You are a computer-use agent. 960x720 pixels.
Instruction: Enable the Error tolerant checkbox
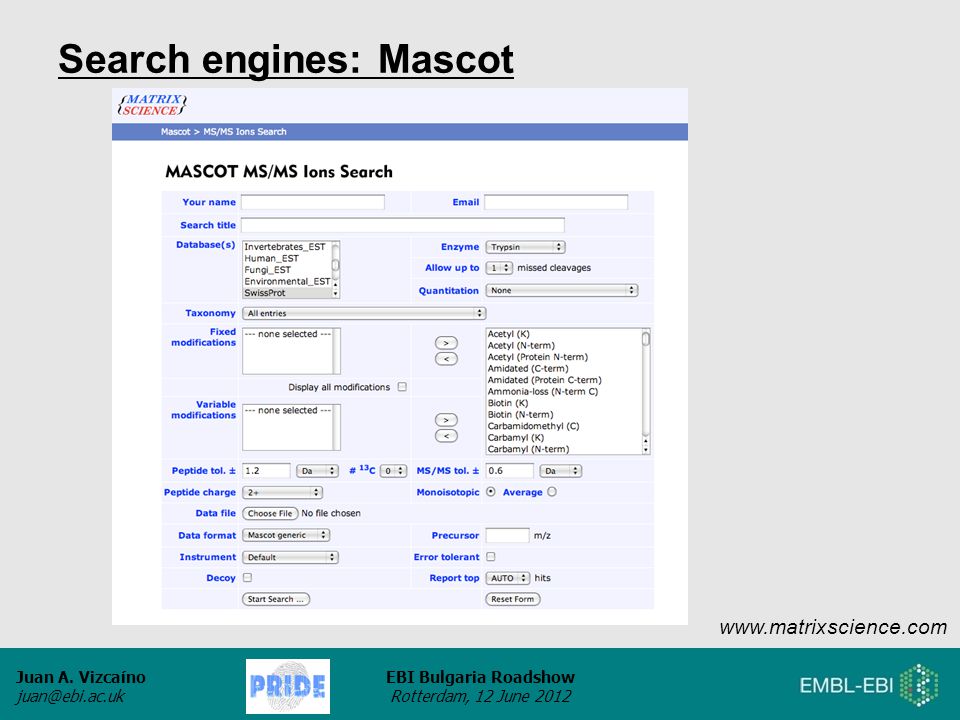coord(491,557)
